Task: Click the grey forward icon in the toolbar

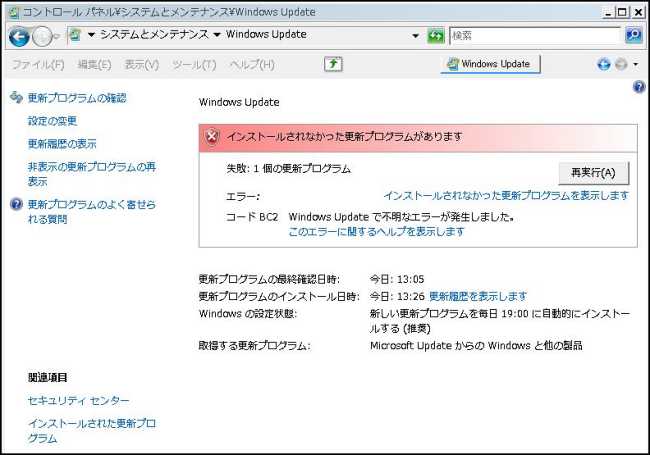Action: 621,64
